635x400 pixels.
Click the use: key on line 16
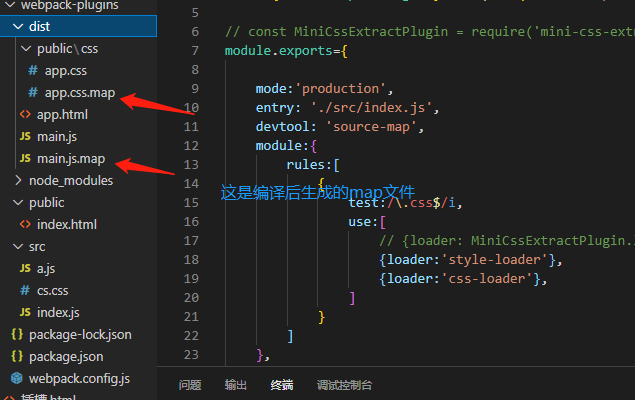point(363,222)
